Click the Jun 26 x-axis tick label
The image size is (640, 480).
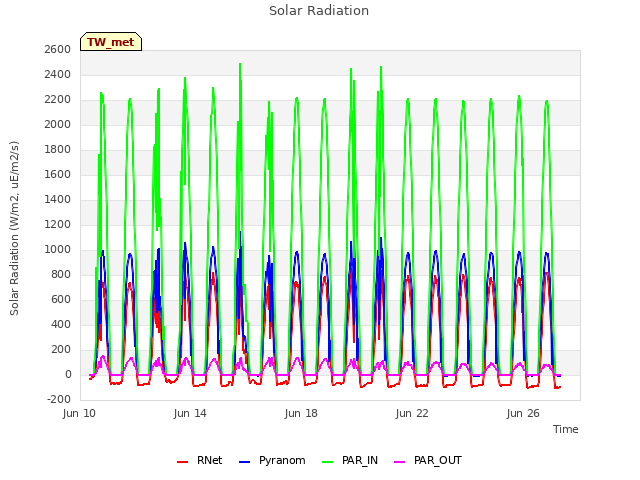(523, 413)
